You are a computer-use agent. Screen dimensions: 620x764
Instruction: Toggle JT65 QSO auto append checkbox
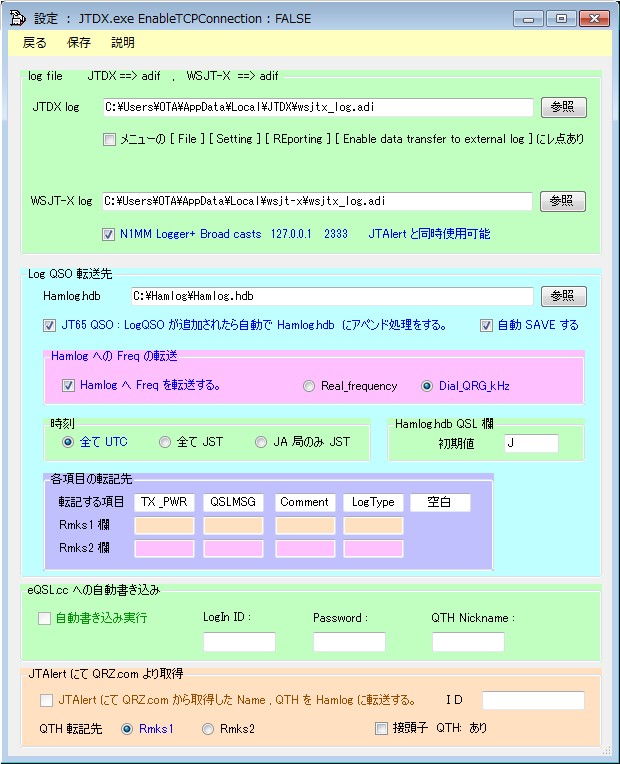coord(49,325)
